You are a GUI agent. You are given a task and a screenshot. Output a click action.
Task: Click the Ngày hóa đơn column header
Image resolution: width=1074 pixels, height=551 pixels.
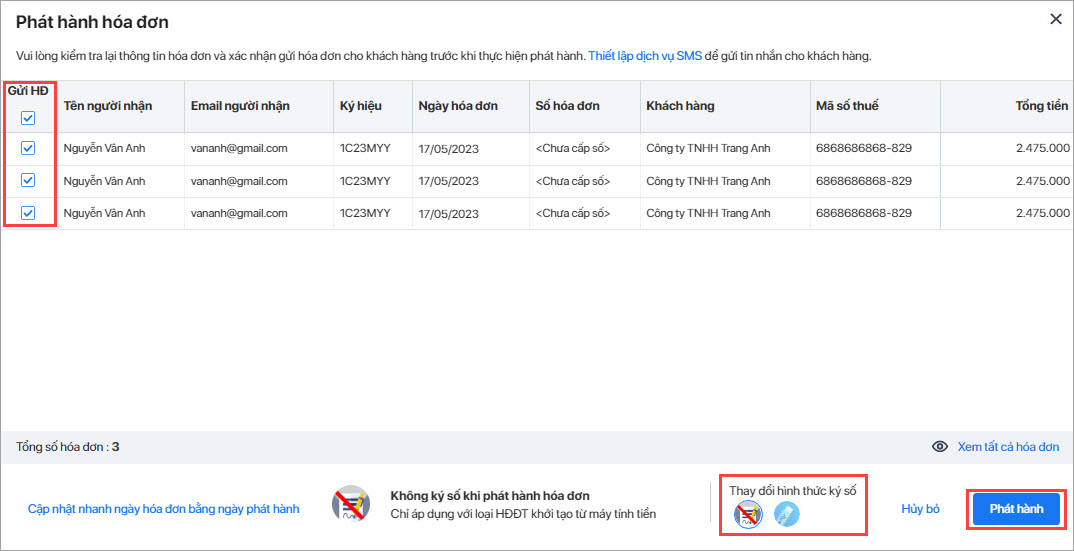[458, 106]
